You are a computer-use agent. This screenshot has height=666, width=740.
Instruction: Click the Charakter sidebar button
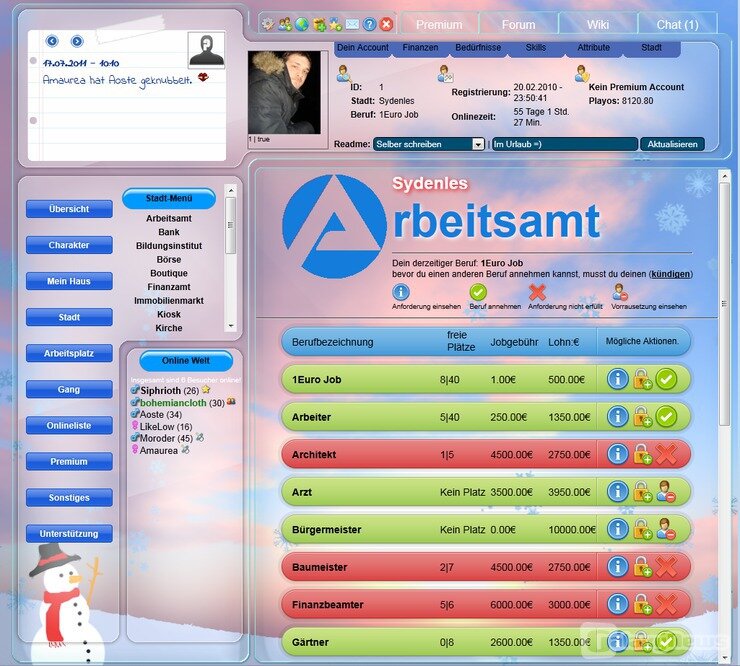(69, 245)
